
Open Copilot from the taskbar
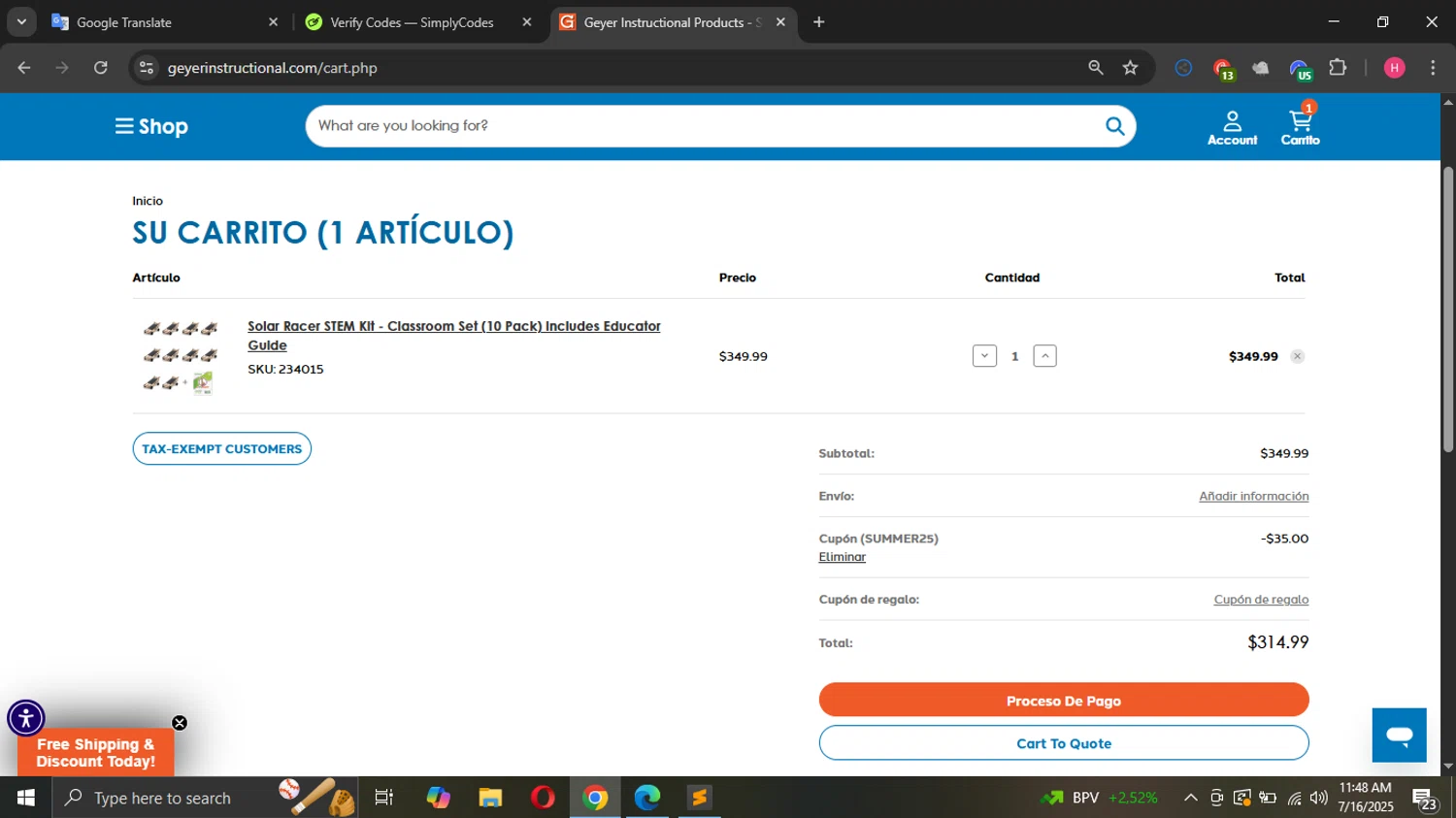[x=438, y=798]
